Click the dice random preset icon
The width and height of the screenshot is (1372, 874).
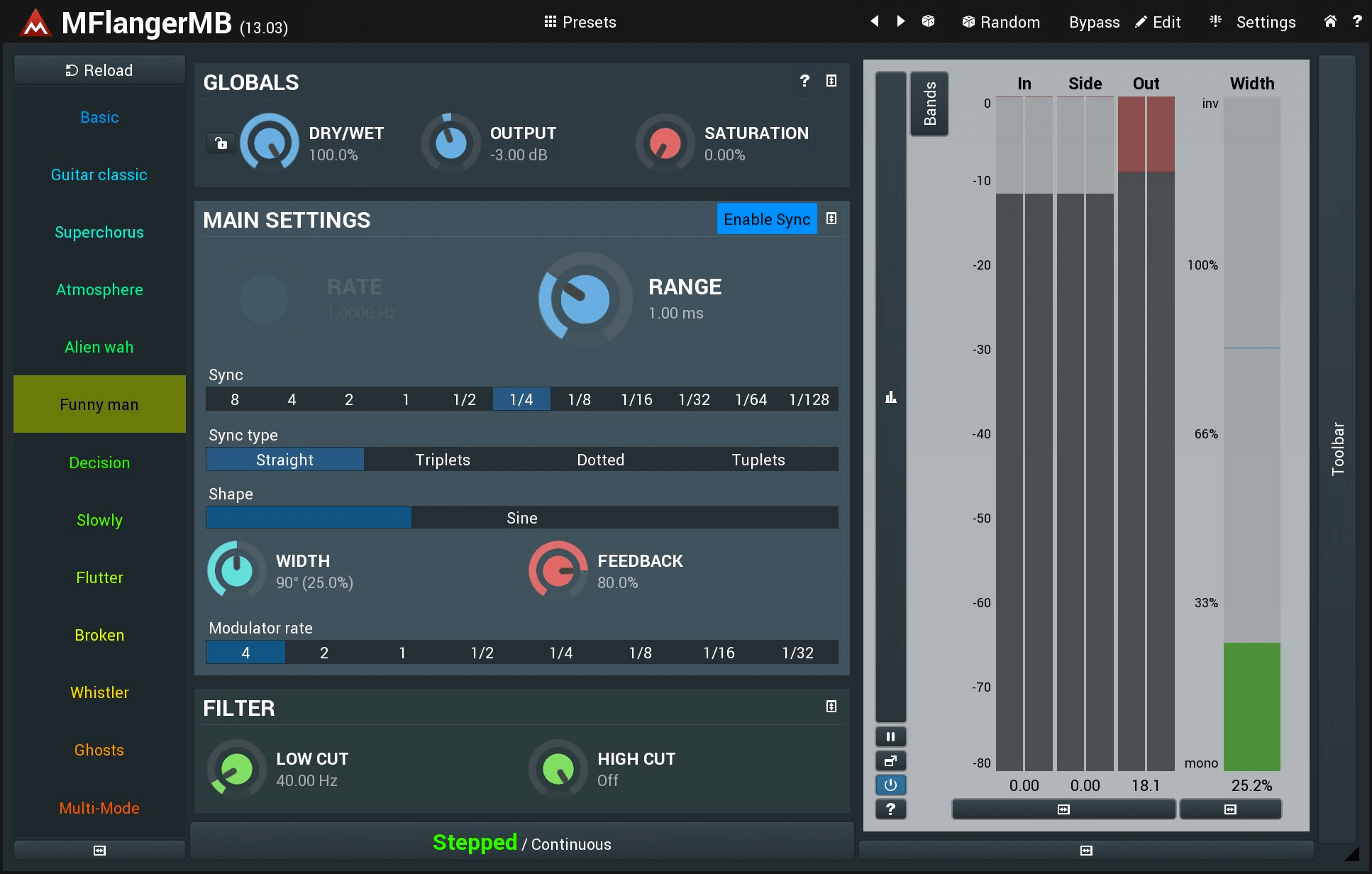click(928, 21)
